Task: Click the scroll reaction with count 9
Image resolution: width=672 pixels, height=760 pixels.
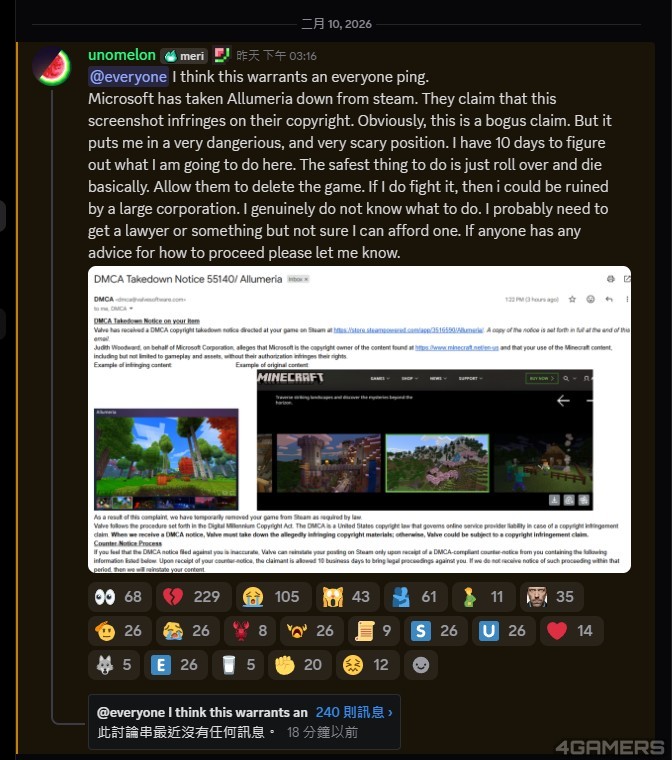Action: coord(374,630)
